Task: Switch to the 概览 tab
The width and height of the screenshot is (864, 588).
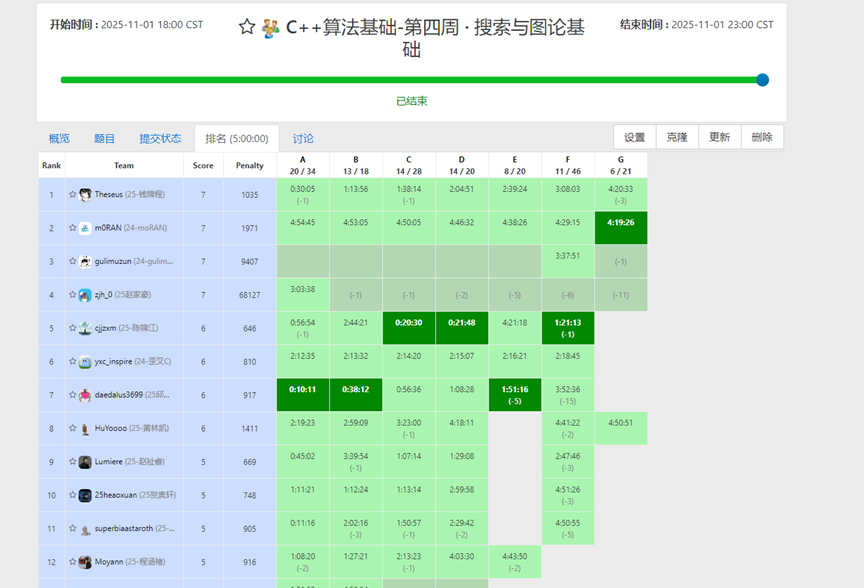Action: pos(59,138)
